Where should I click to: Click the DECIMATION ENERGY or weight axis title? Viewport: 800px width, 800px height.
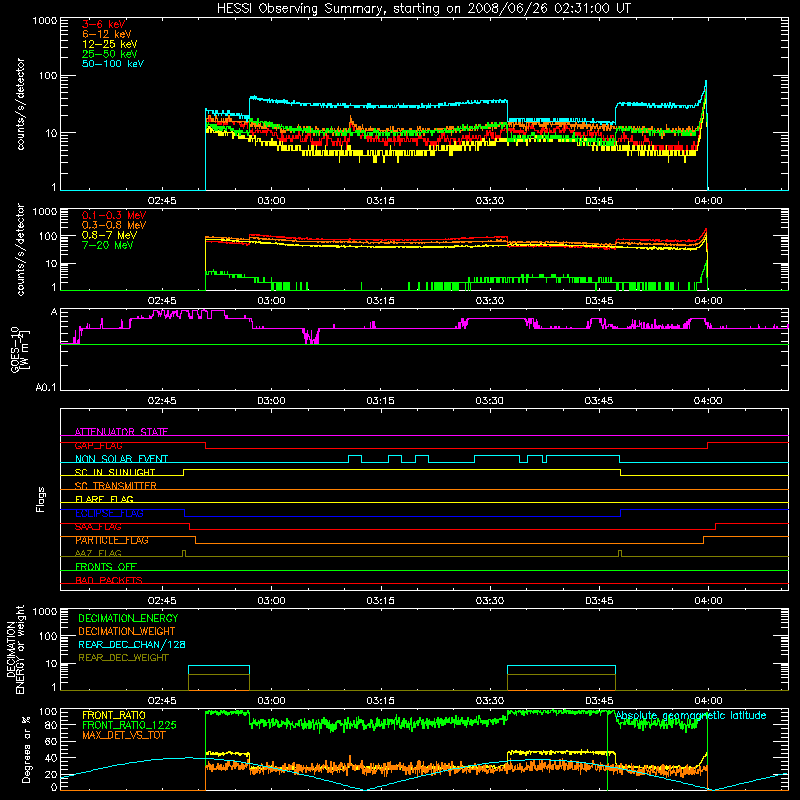tap(15, 649)
